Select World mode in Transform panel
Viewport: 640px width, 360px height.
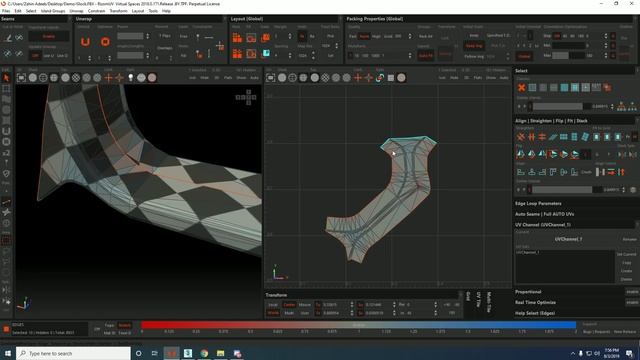click(273, 313)
